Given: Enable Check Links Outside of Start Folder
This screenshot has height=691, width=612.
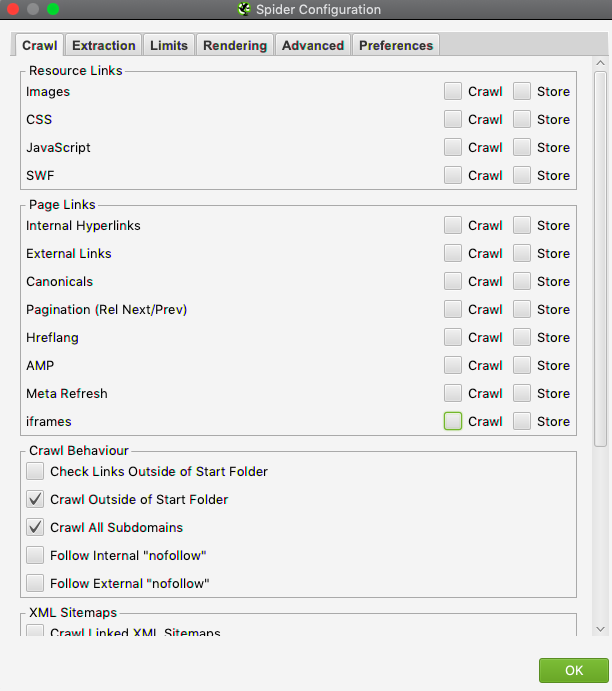Looking at the screenshot, I should [36, 471].
